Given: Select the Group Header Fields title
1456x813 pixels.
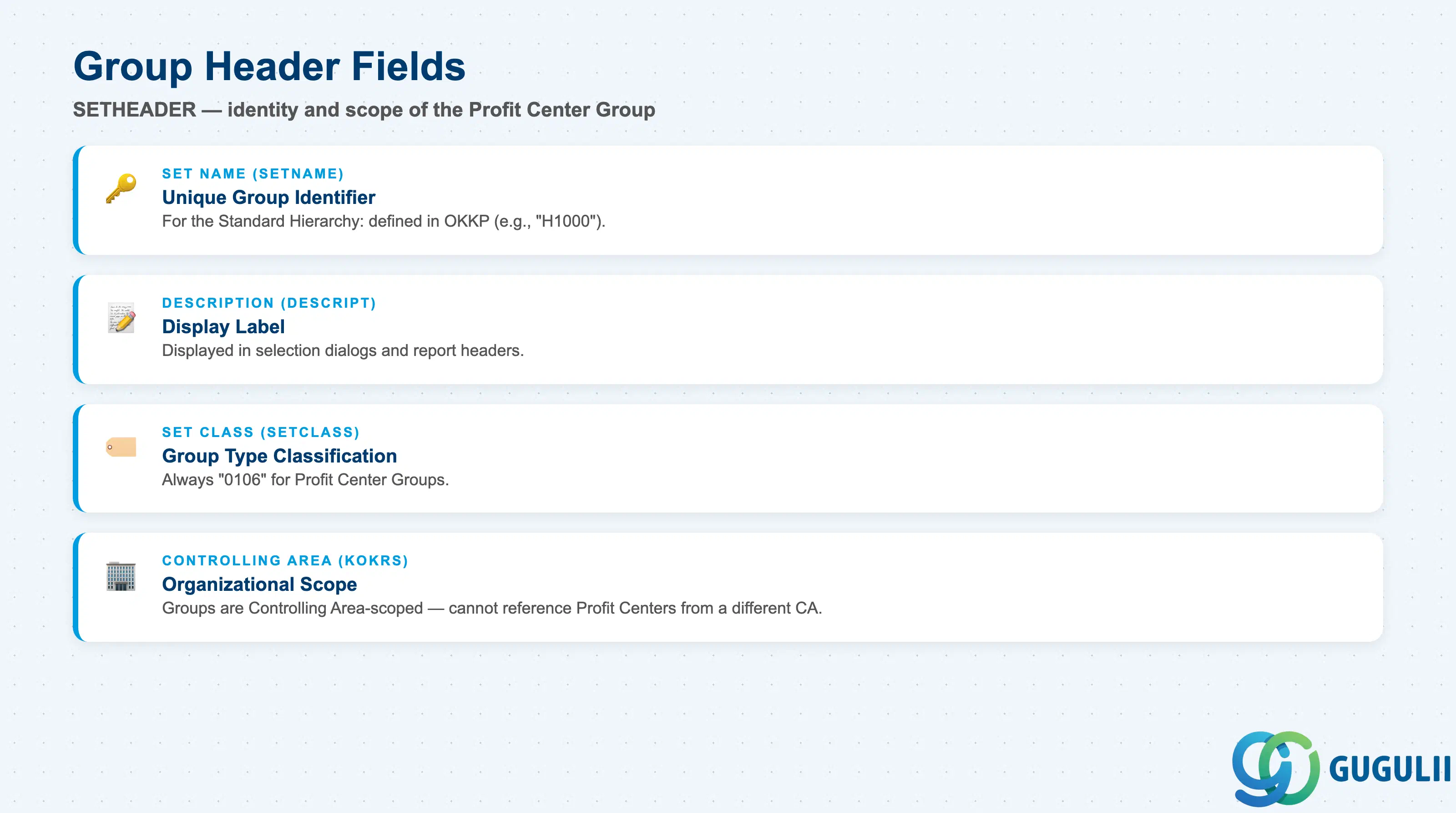Looking at the screenshot, I should (269, 67).
